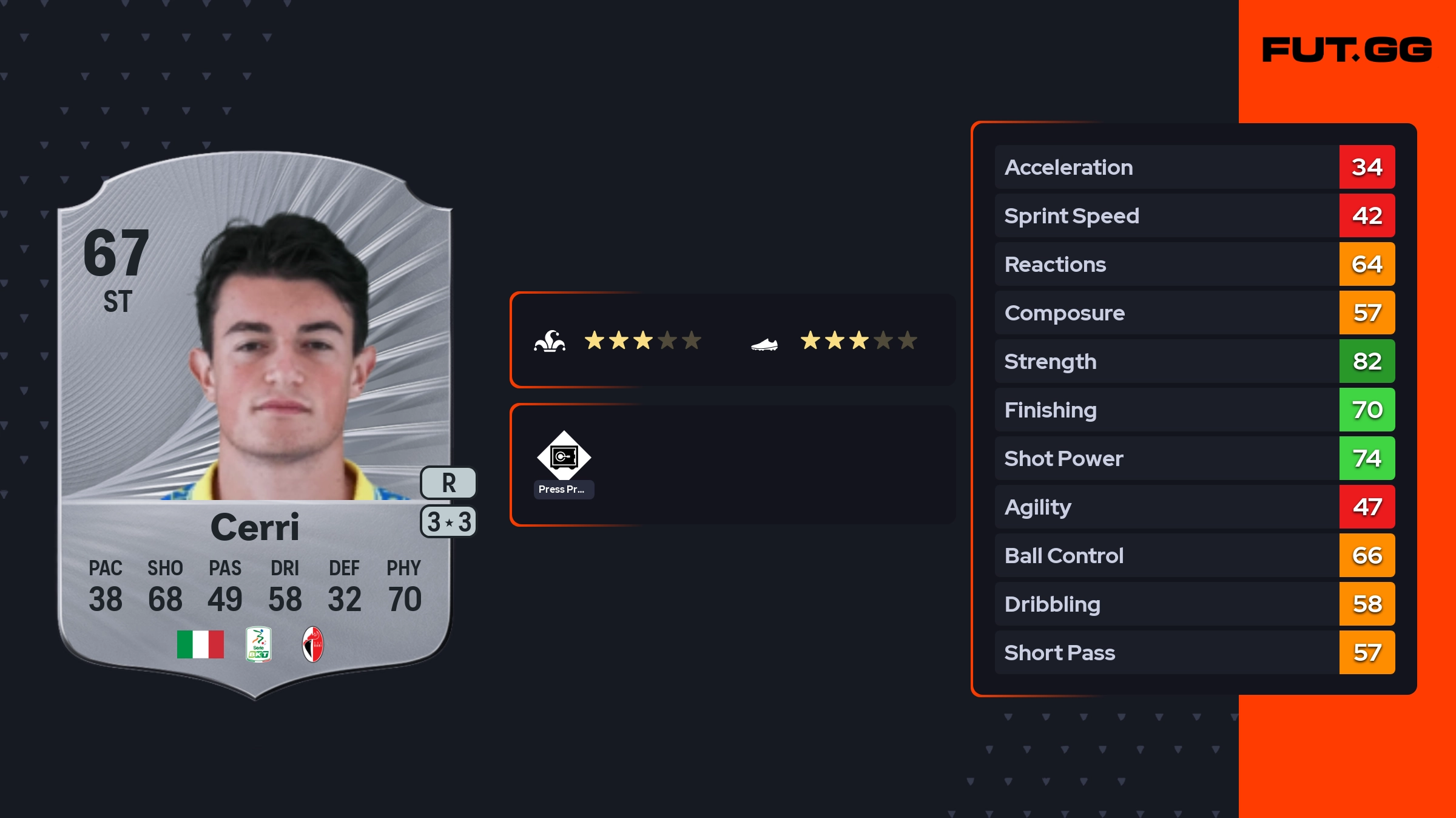This screenshot has width=1456, height=818.
Task: Select the Acceleration stat row
Action: 1165,167
